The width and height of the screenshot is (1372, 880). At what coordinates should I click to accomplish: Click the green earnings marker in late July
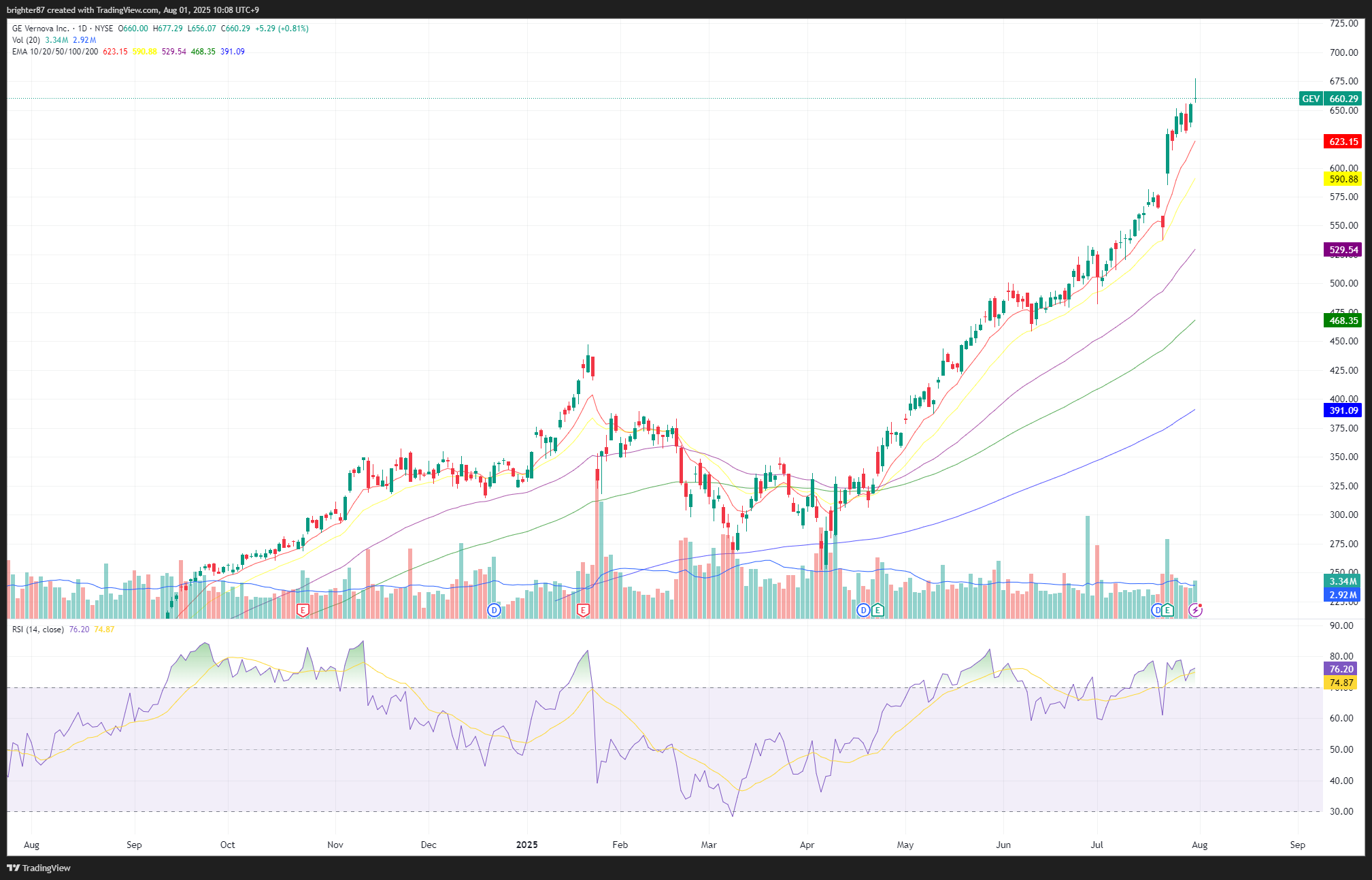pyautogui.click(x=1168, y=610)
